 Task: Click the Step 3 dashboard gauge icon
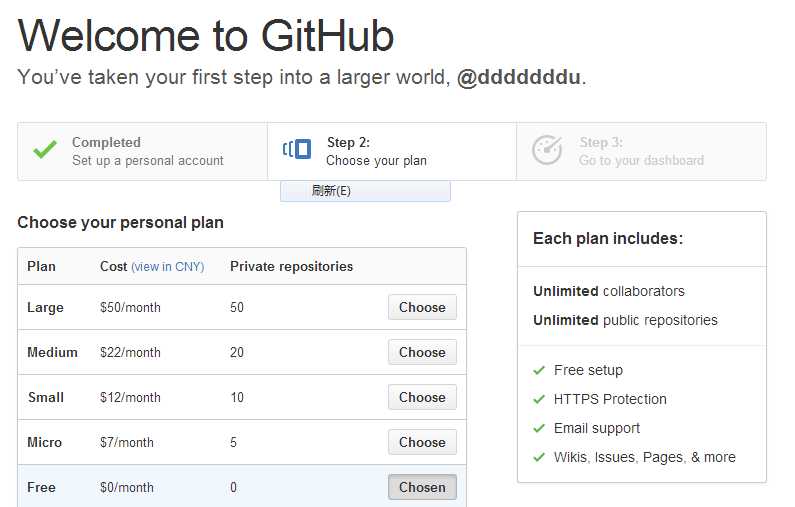[547, 150]
